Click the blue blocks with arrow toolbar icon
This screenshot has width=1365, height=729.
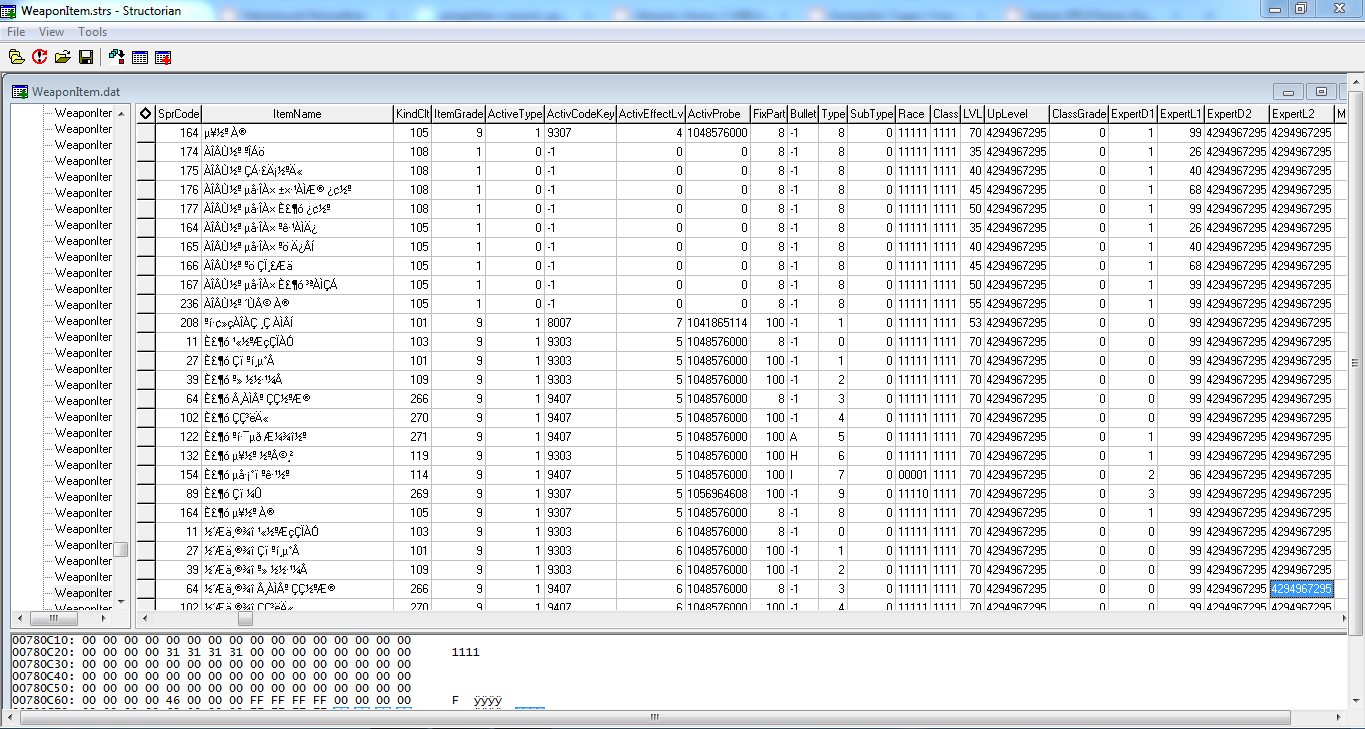117,57
